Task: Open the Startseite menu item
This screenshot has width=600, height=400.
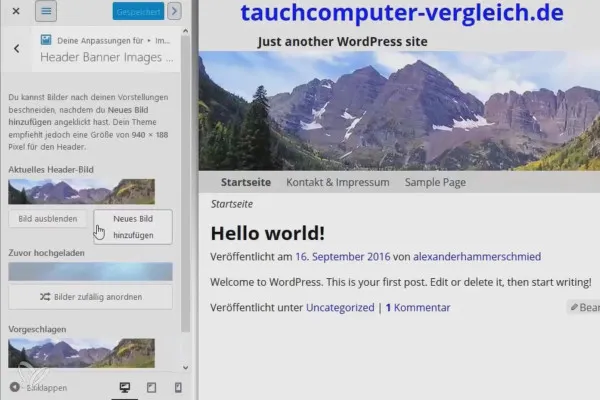Action: (x=246, y=182)
